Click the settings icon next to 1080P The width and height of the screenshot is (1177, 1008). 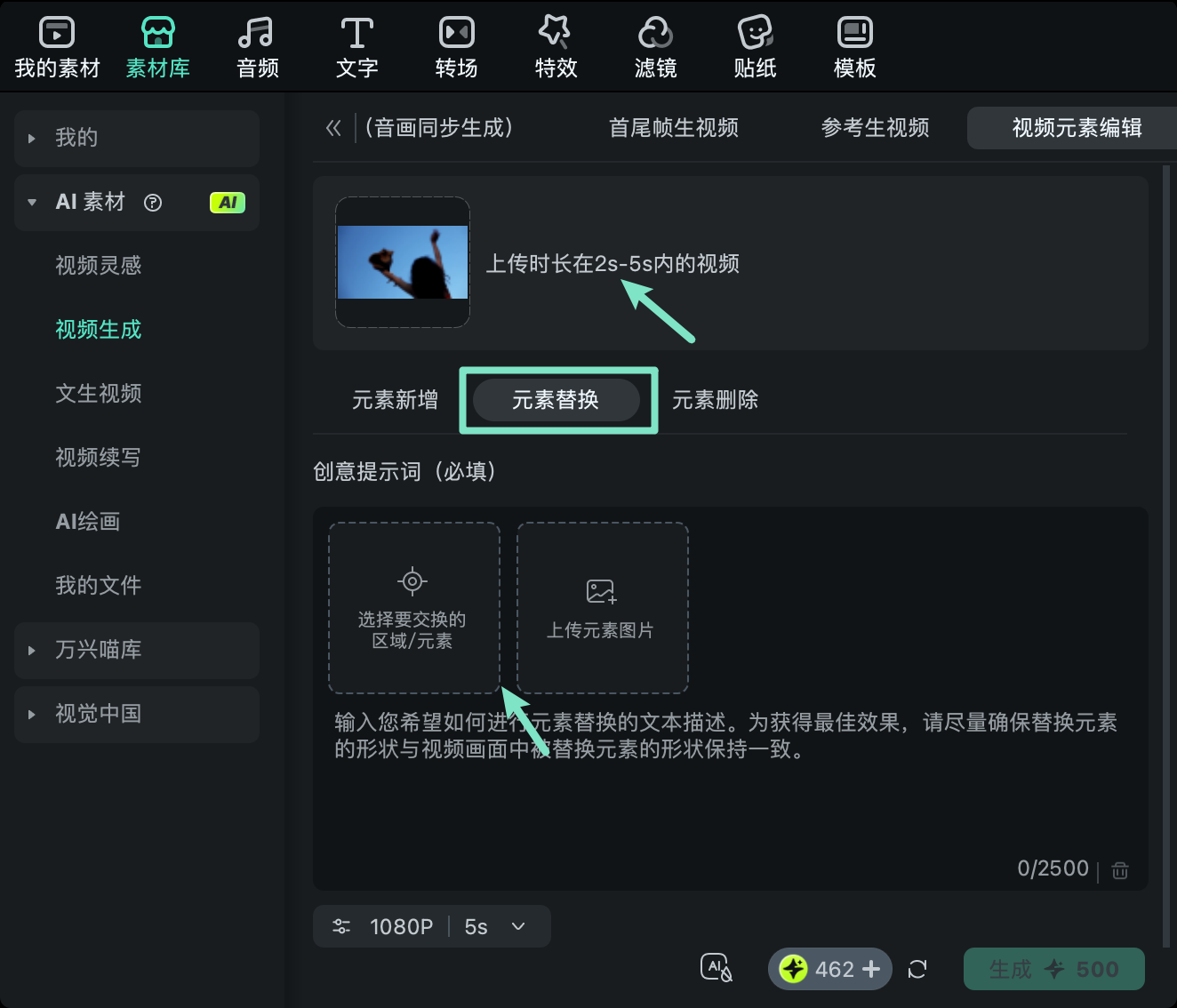click(x=341, y=925)
